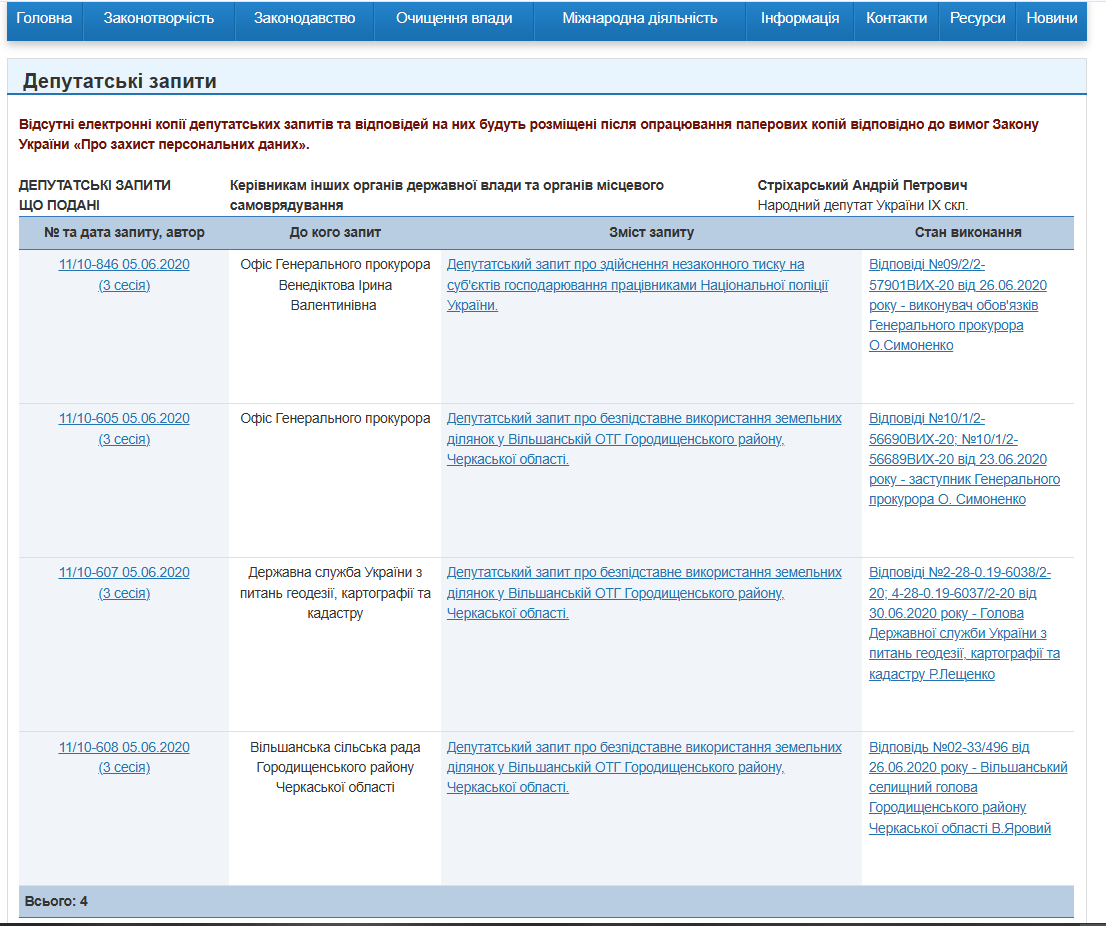The height and width of the screenshot is (926, 1106).
Task: Click the До кого запит column header
Action: click(335, 232)
